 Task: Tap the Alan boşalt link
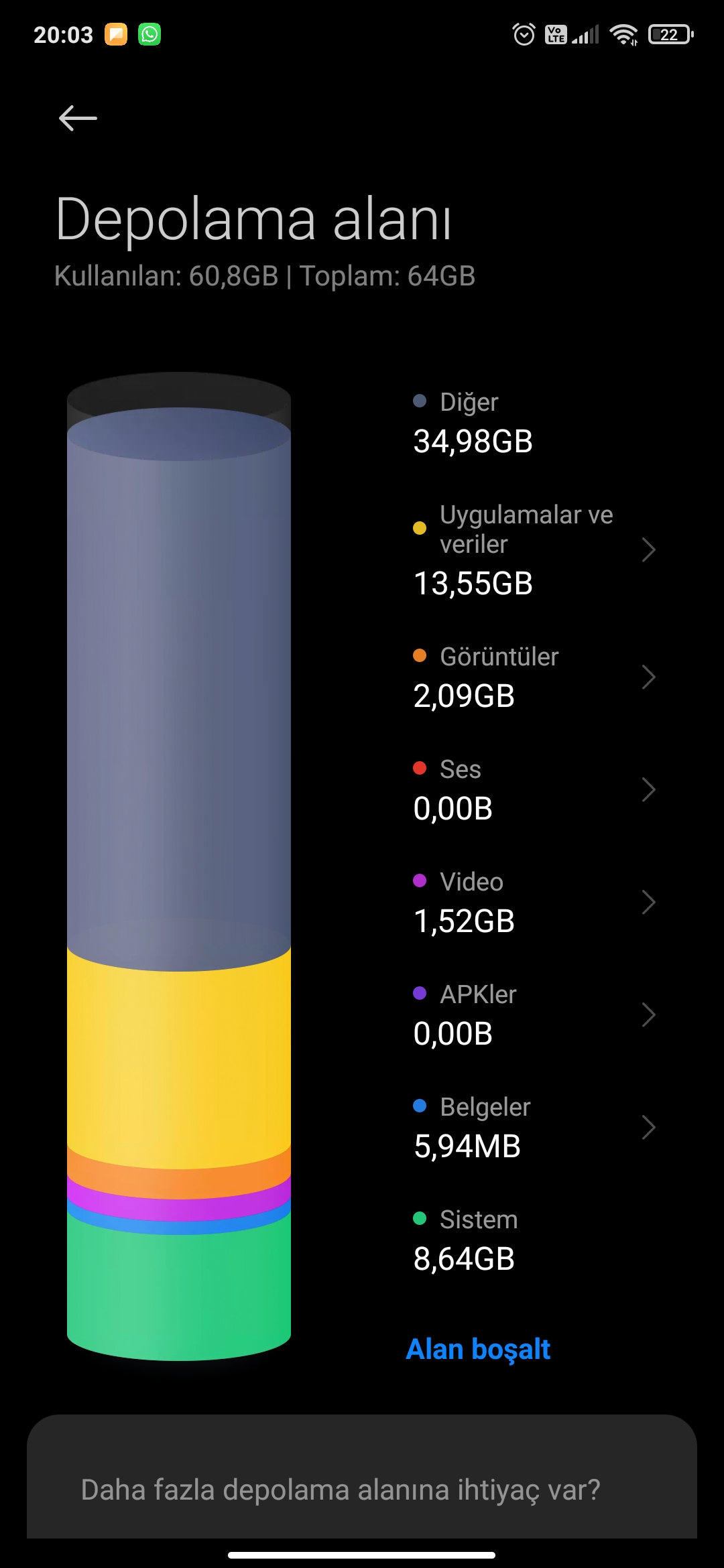coord(478,1349)
